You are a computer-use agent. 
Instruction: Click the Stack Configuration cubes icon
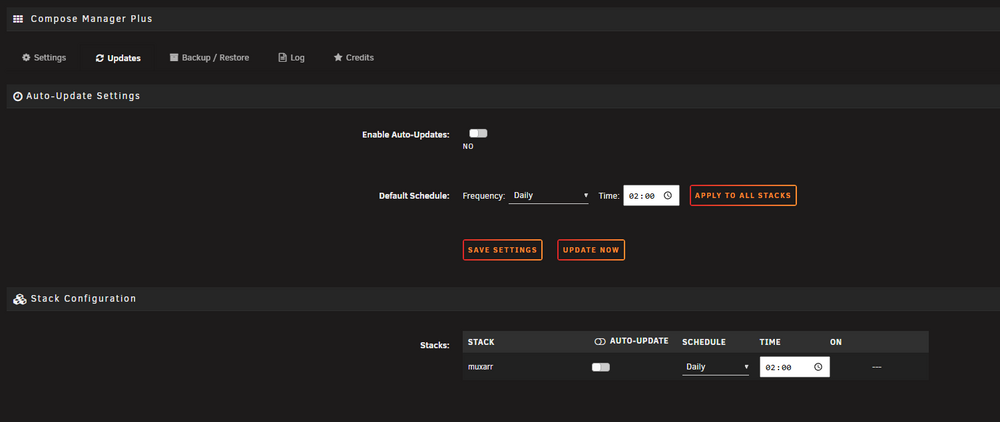(x=20, y=299)
